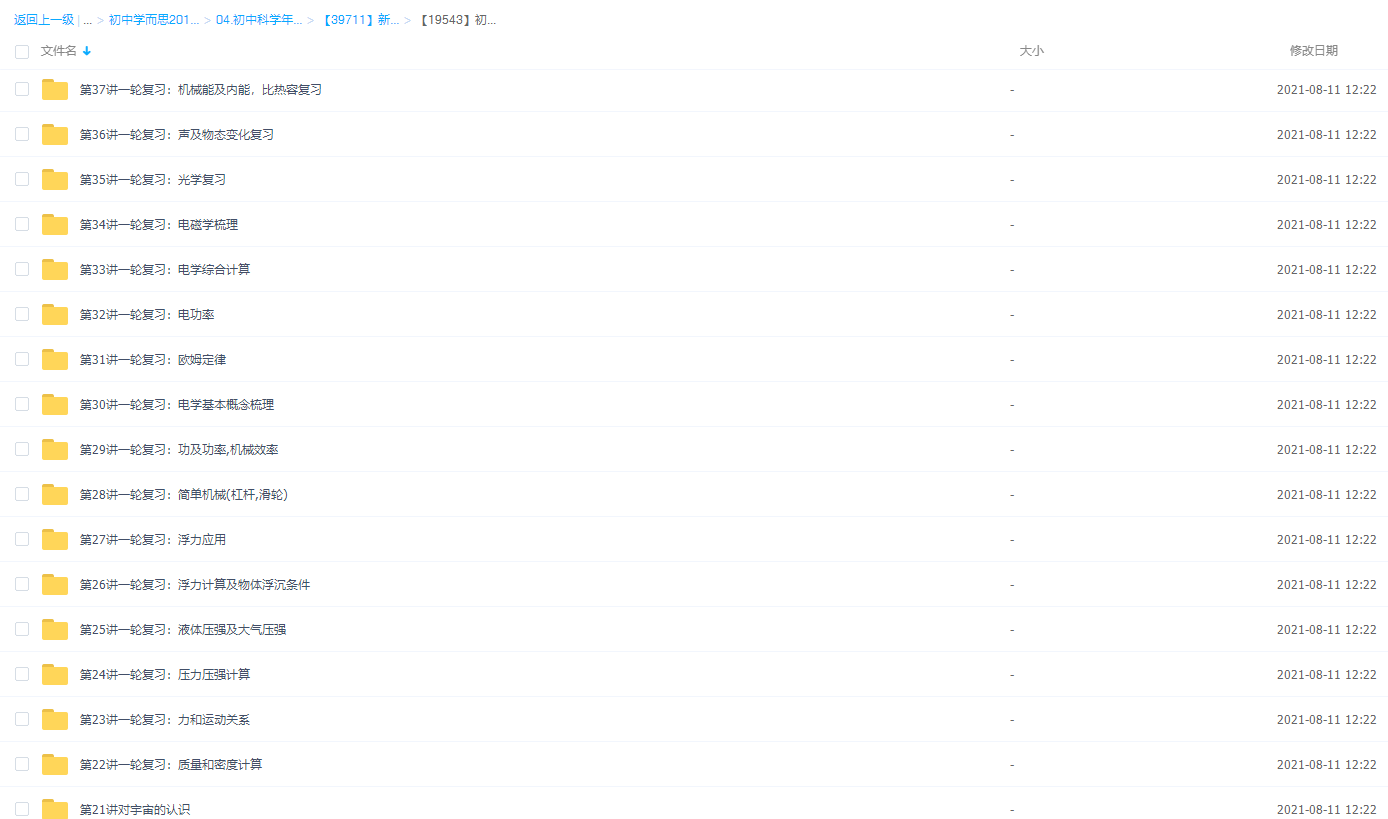Click the folder icon for 第37讲 机械能及内能
The image size is (1388, 819).
[54, 90]
